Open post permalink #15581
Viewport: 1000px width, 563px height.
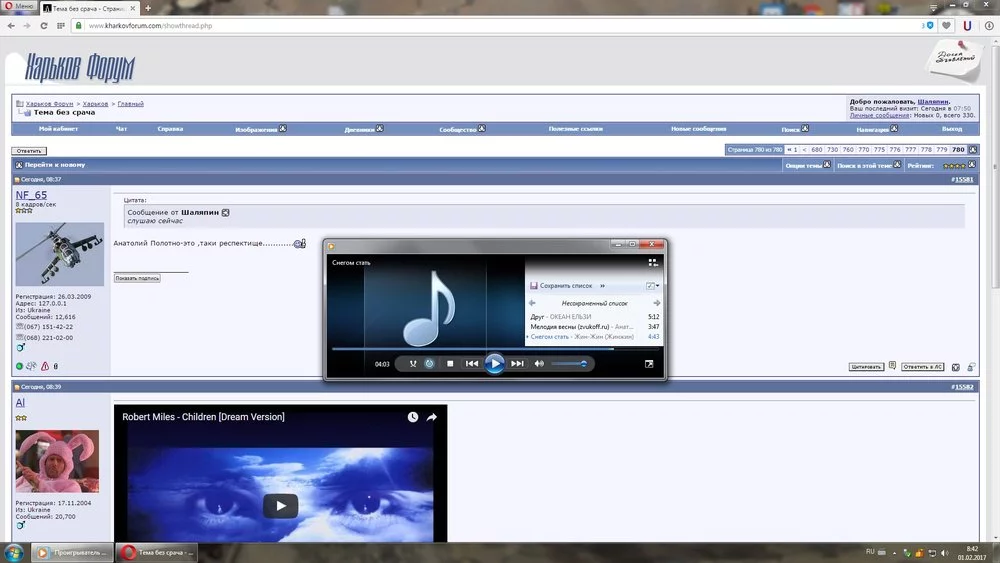coord(962,180)
